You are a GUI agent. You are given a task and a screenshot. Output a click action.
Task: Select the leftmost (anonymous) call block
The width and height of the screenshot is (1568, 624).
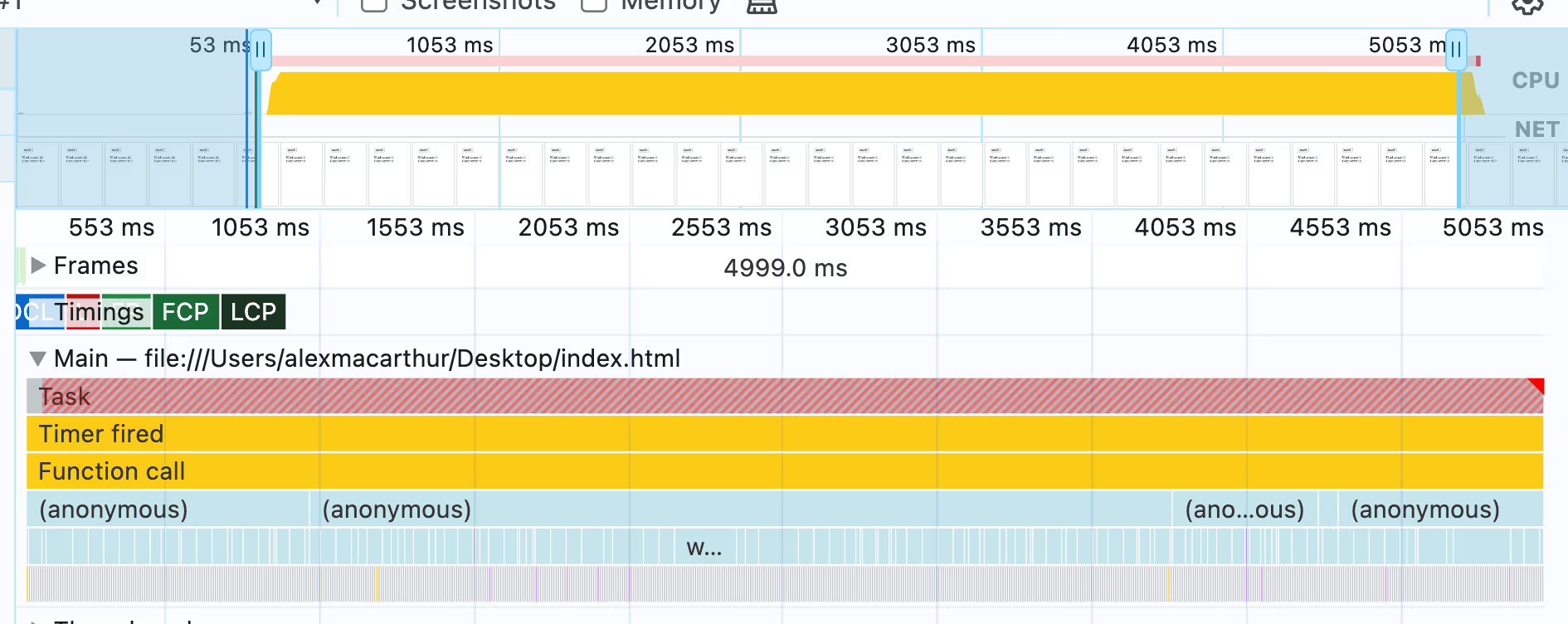coord(168,509)
